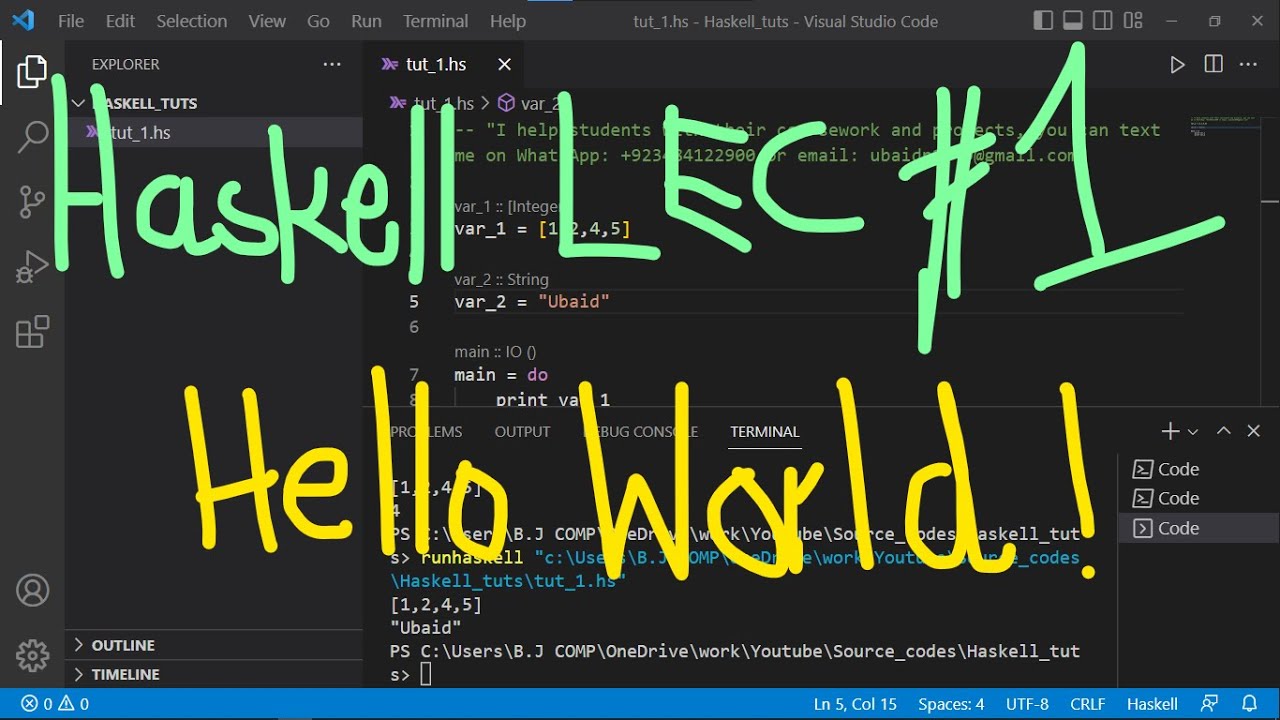
Task: Open the editor More Actions menu
Action: [1248, 64]
